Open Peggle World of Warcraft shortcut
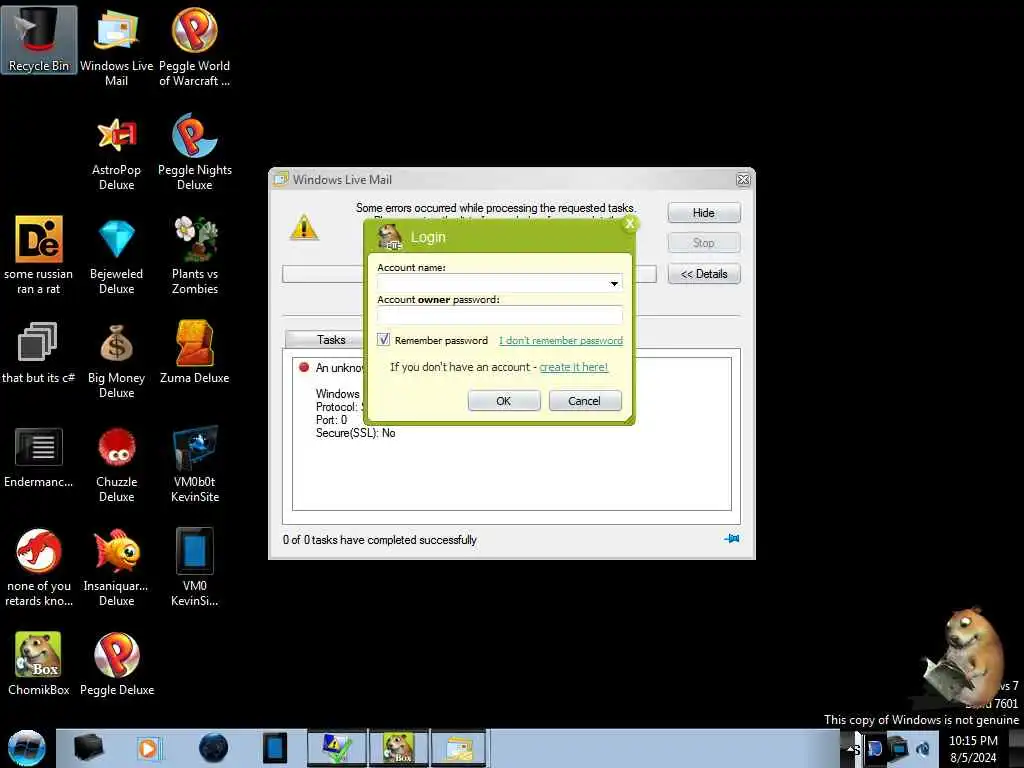The width and height of the screenshot is (1024, 768). [x=195, y=46]
